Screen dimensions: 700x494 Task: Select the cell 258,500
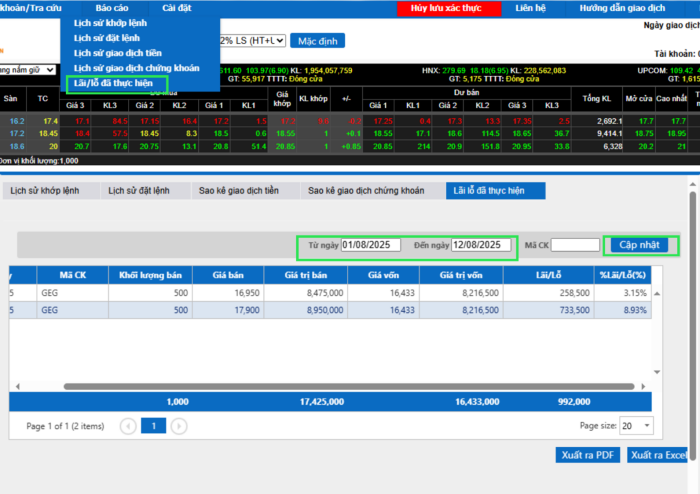(x=549, y=293)
